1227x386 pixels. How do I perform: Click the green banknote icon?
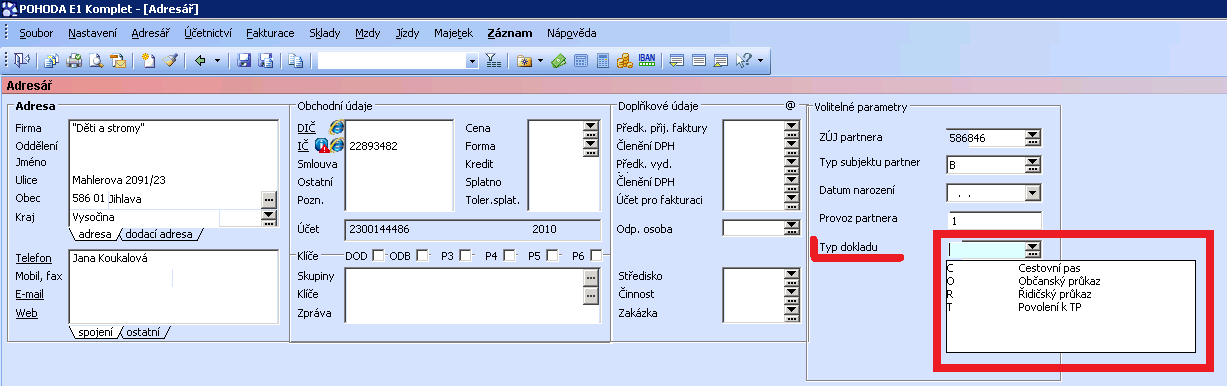[559, 61]
